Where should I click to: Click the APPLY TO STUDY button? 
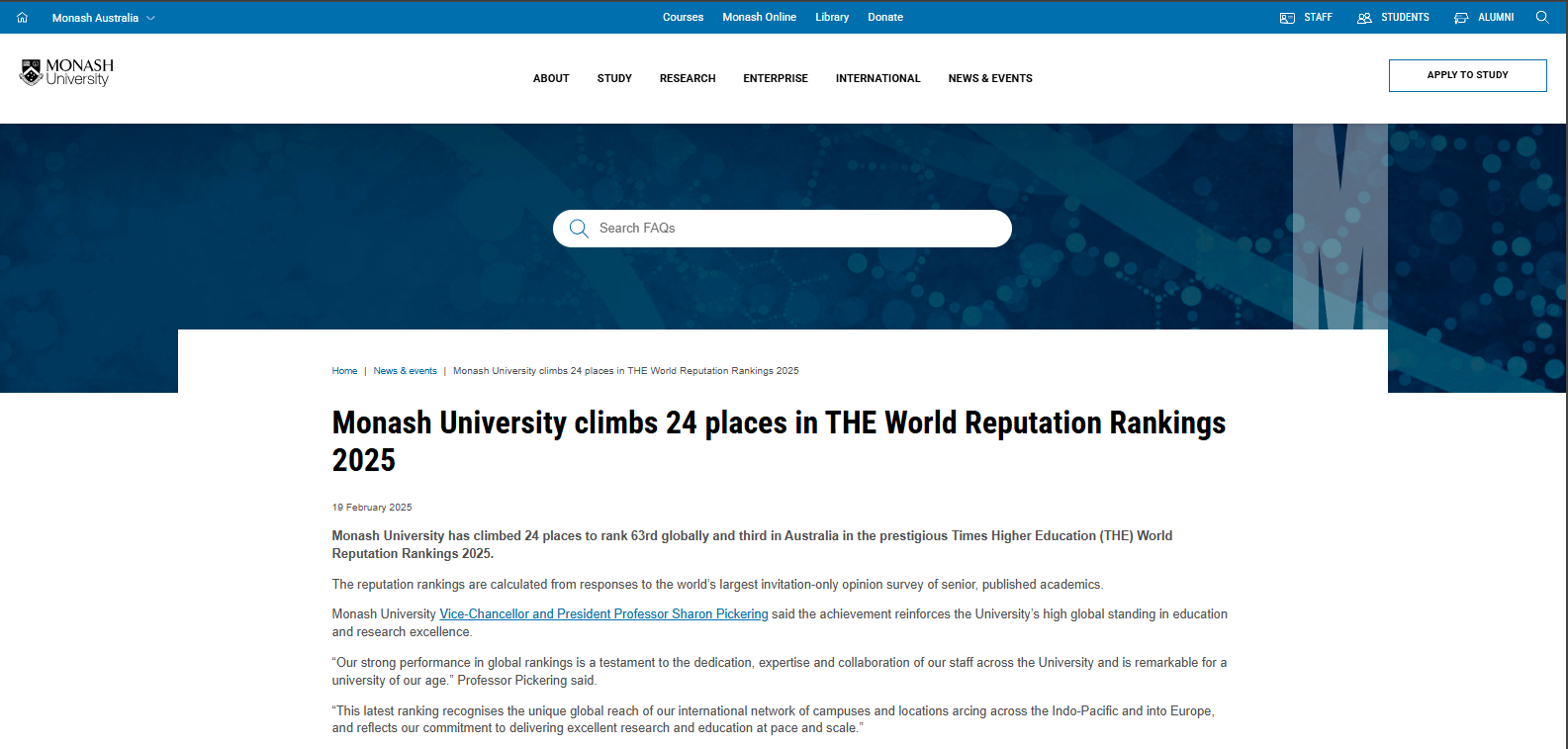[1467, 75]
